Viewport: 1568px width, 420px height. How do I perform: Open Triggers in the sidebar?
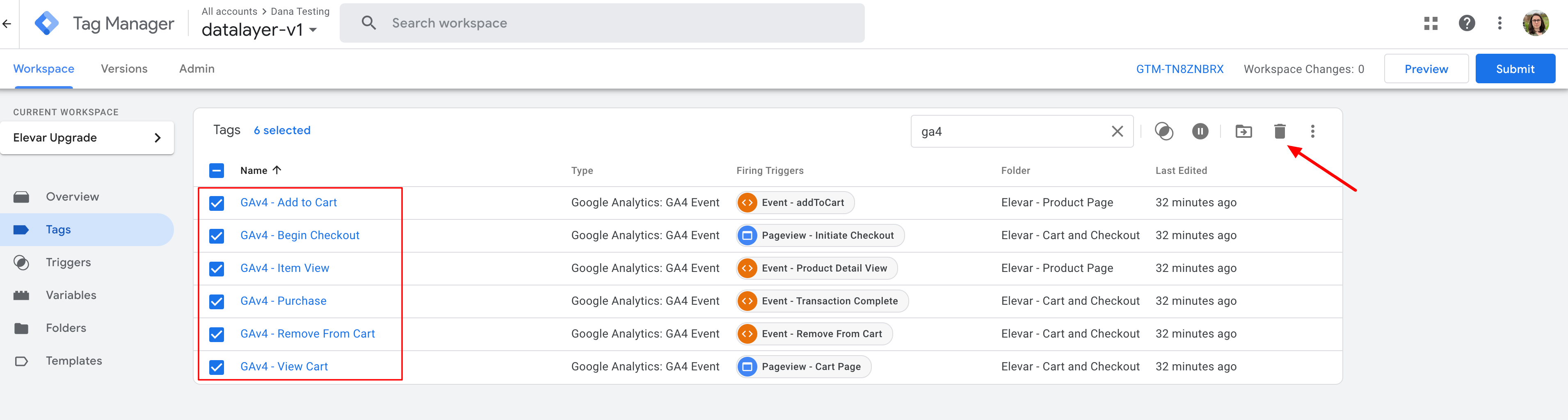[68, 263]
